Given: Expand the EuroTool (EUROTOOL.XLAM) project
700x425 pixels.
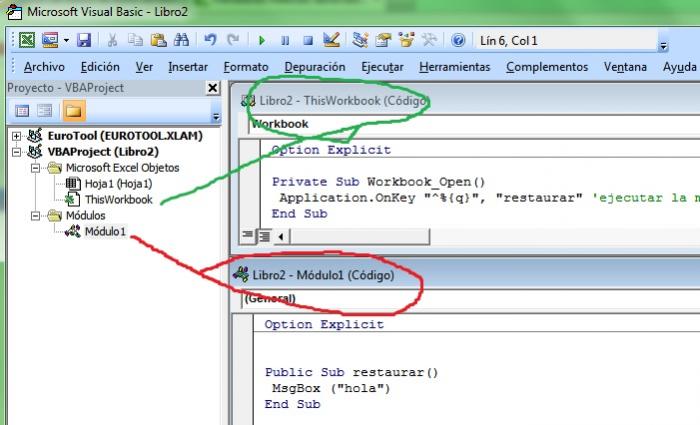Looking at the screenshot, I should coord(17,136).
